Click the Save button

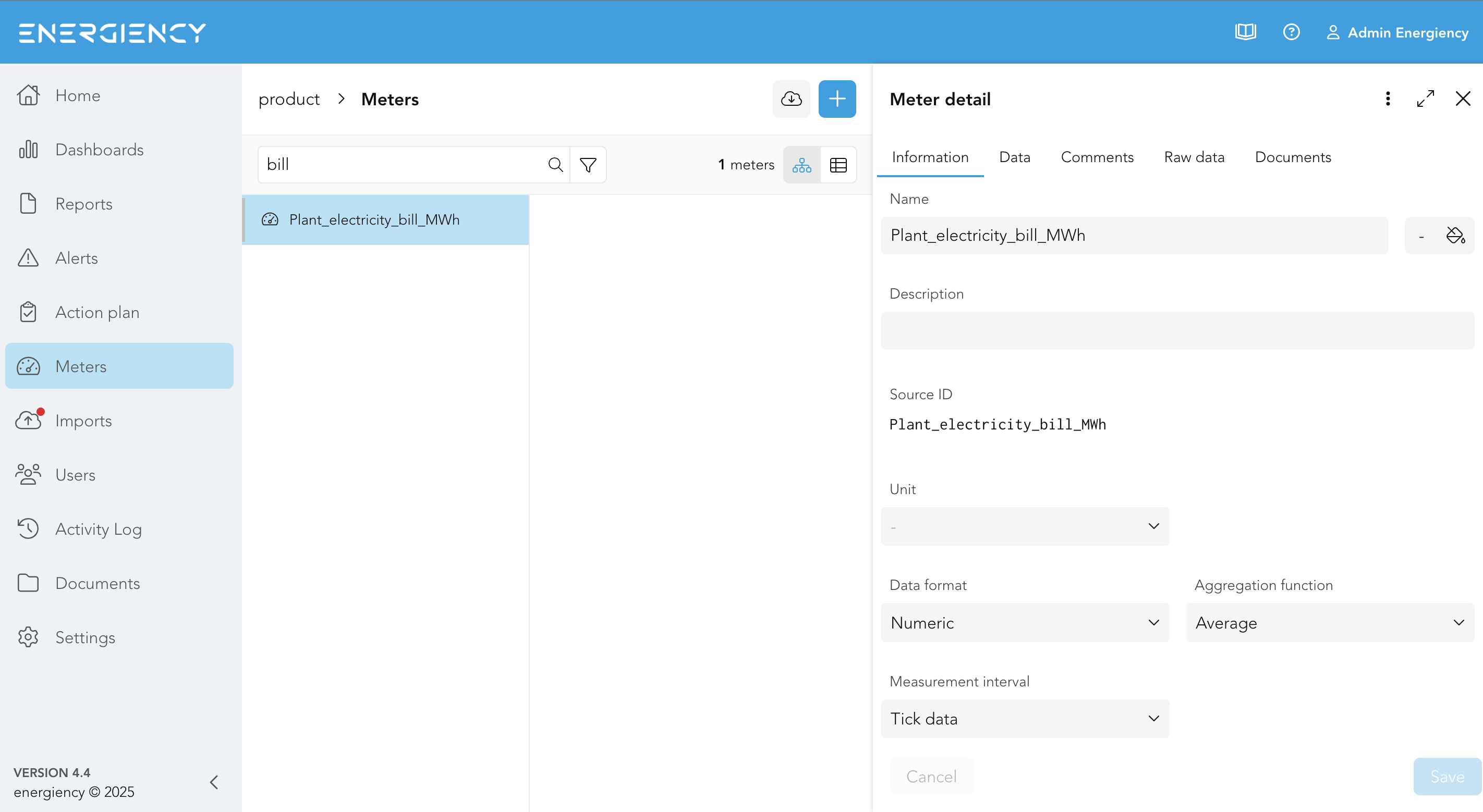(x=1448, y=777)
